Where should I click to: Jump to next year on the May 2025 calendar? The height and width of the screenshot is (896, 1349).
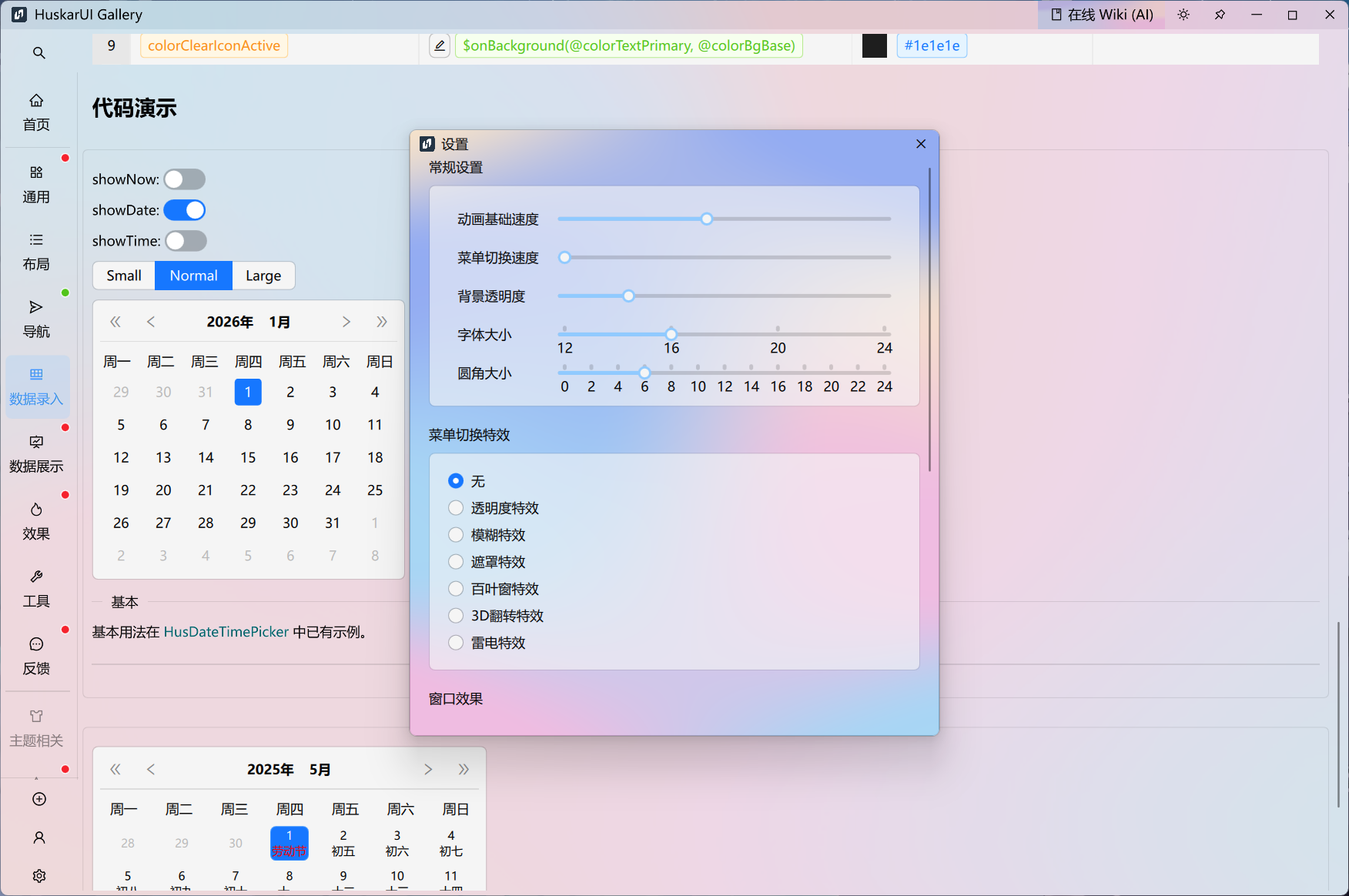[x=464, y=769]
